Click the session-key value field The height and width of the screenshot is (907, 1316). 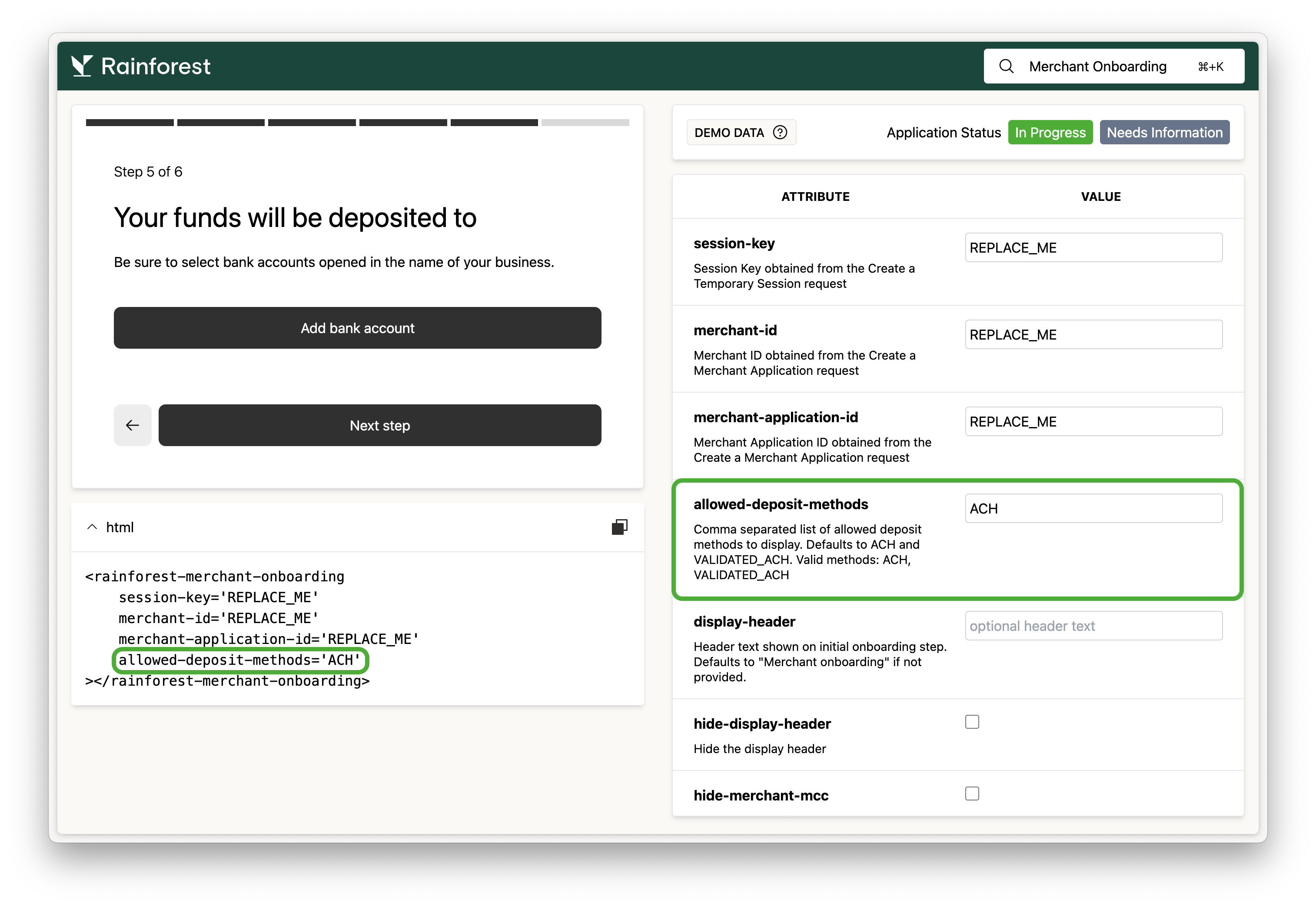pos(1093,248)
